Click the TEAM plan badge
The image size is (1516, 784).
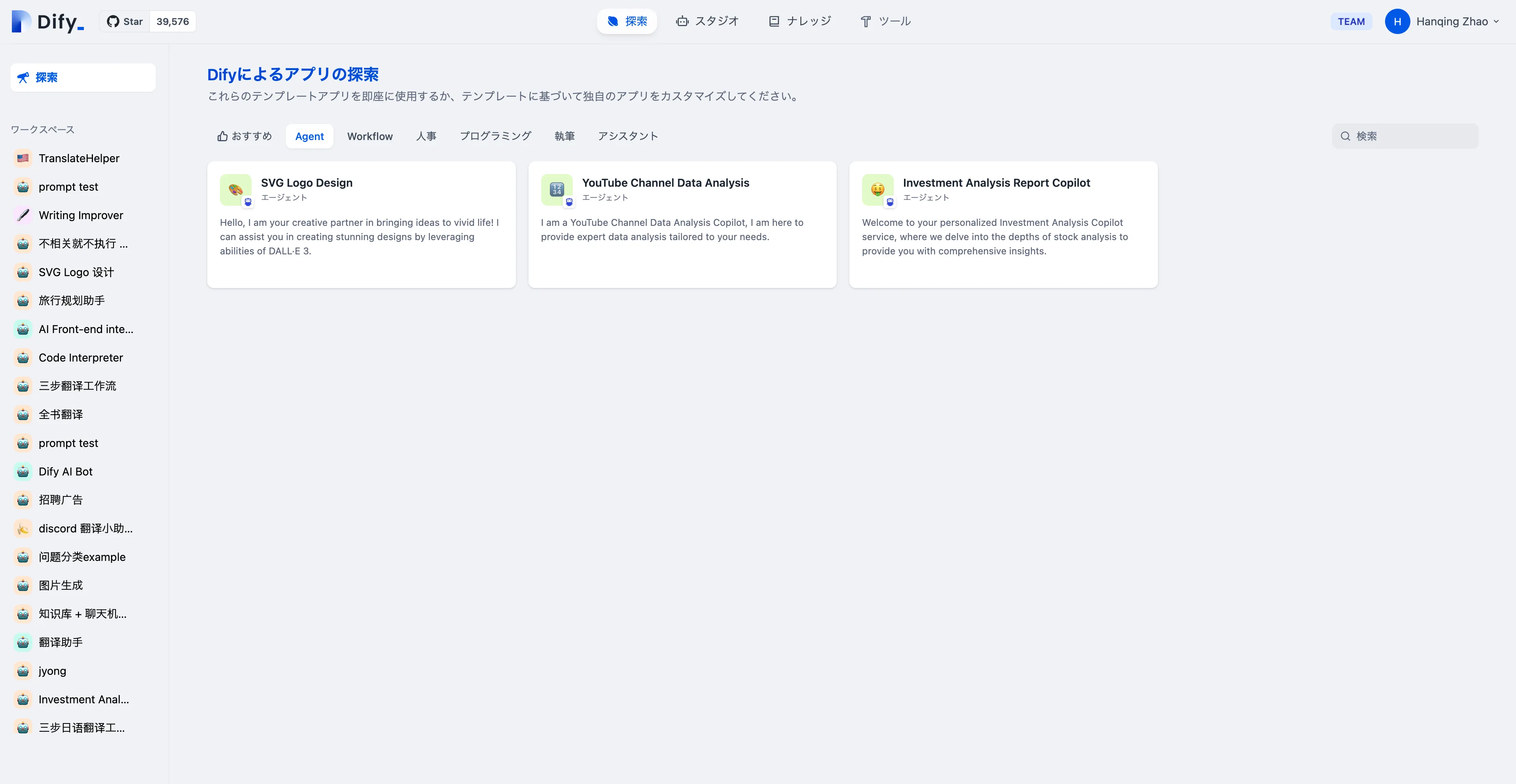pyautogui.click(x=1351, y=22)
